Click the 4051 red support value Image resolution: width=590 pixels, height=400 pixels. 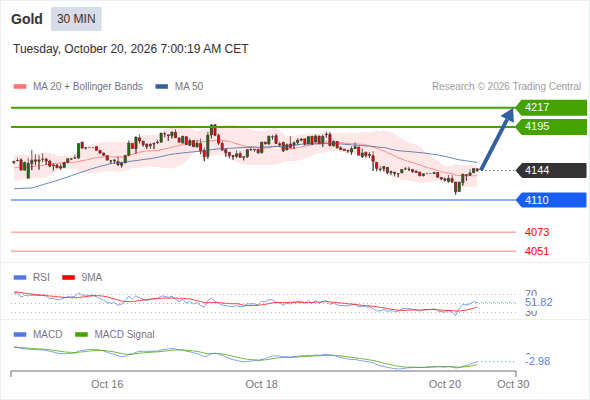click(537, 251)
